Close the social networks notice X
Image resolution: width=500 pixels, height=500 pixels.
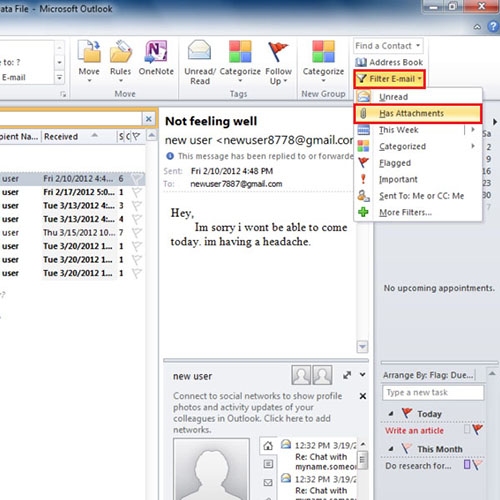click(363, 396)
